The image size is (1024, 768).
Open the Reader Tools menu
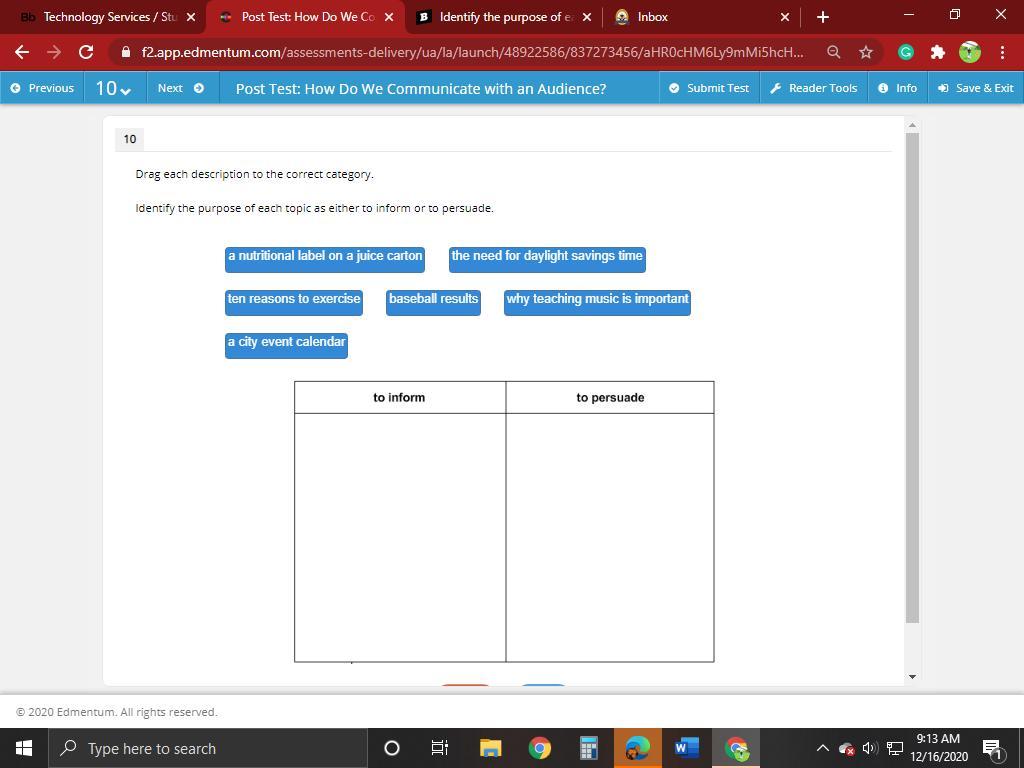point(813,88)
